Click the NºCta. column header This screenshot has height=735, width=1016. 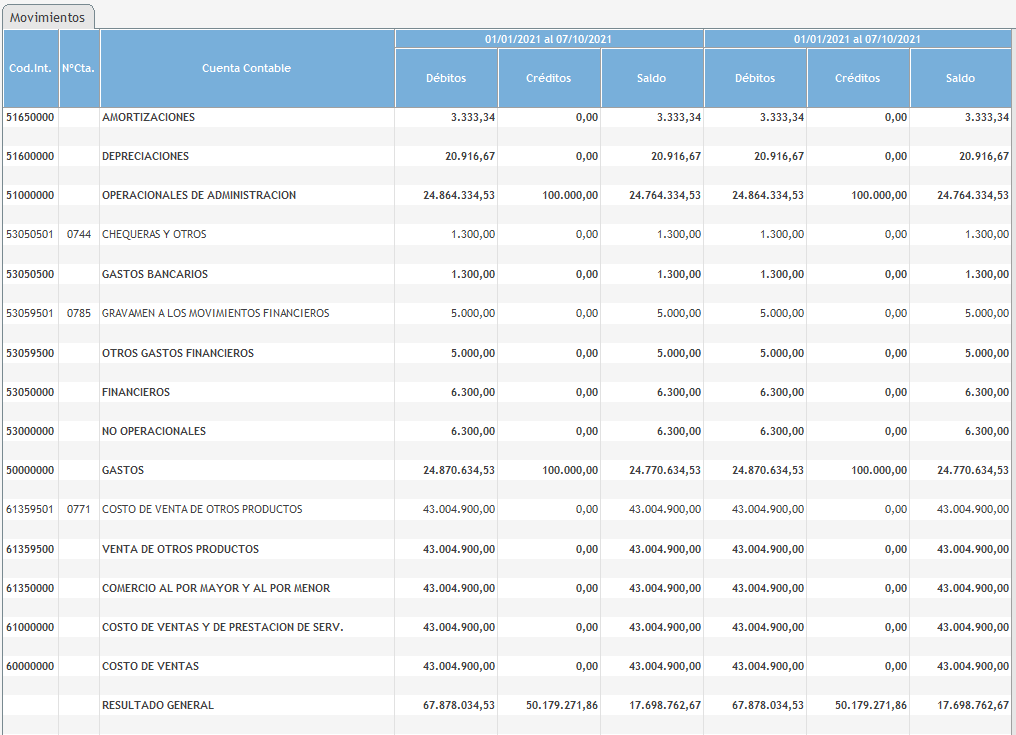[79, 68]
